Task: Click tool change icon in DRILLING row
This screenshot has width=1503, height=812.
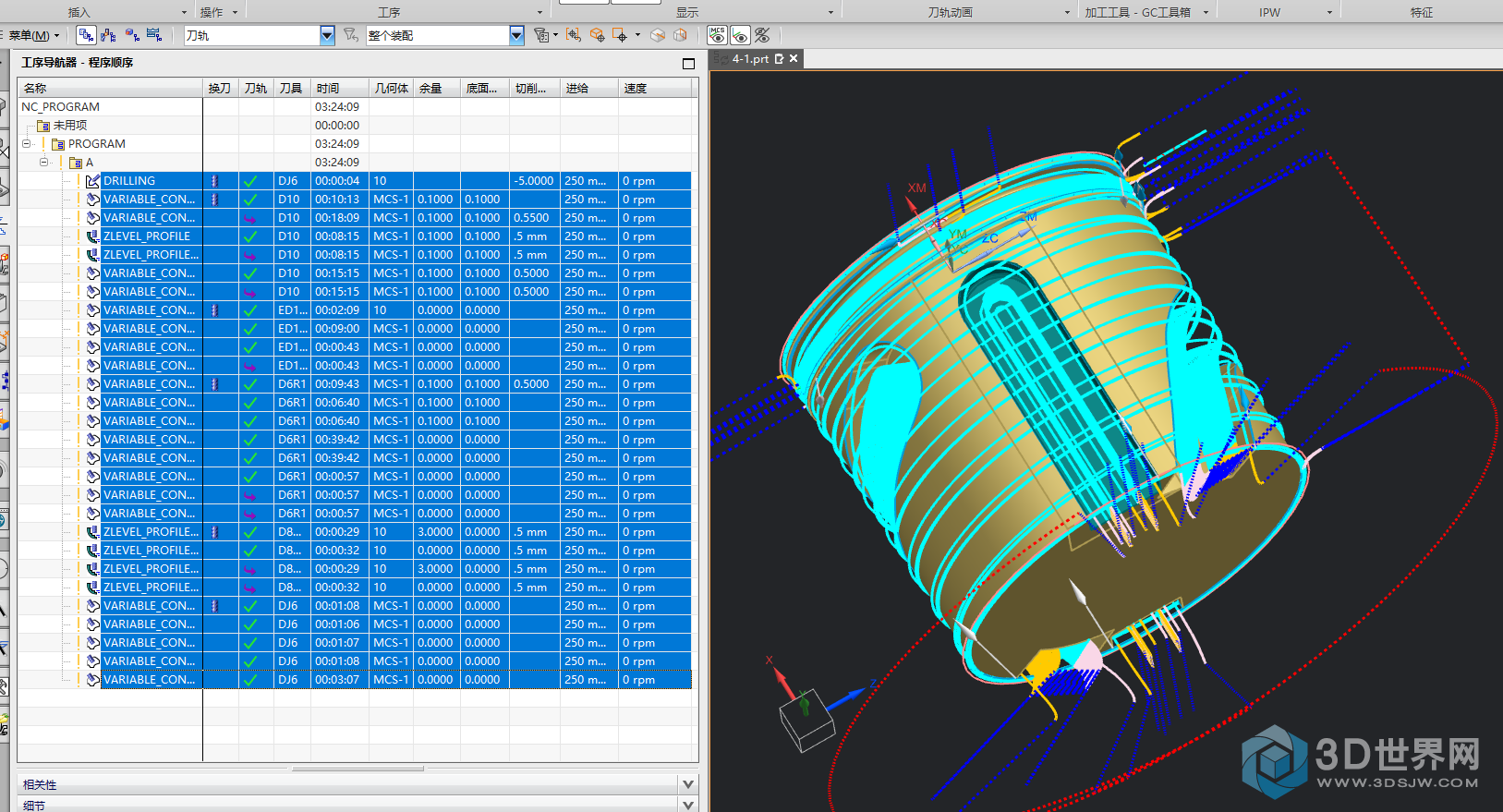Action: coord(214,181)
